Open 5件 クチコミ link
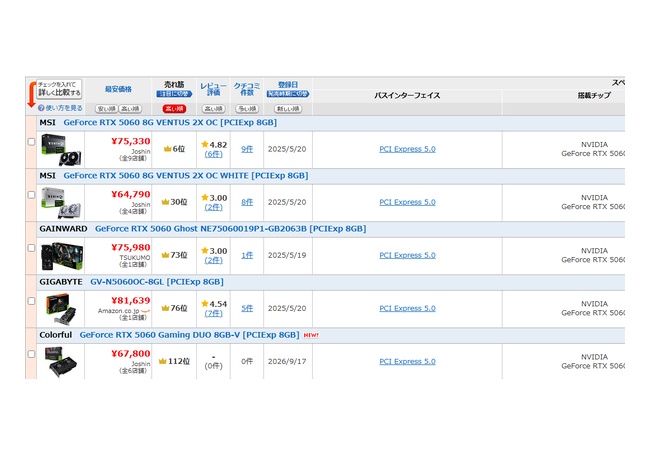 click(x=247, y=308)
